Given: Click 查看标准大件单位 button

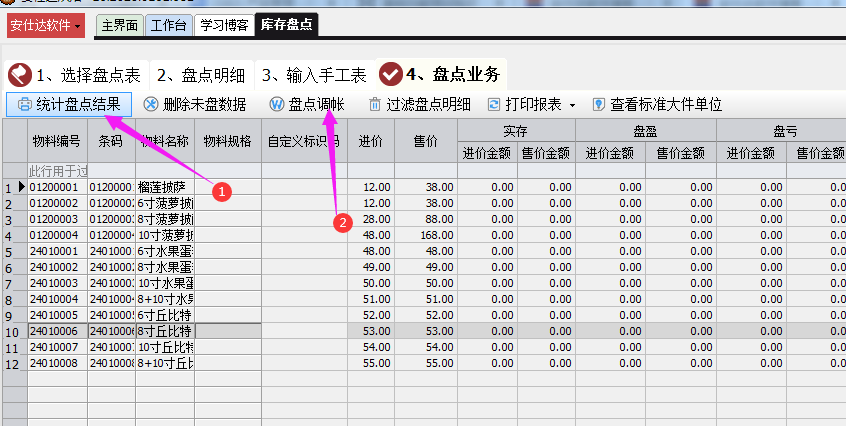Looking at the screenshot, I should click(658, 104).
